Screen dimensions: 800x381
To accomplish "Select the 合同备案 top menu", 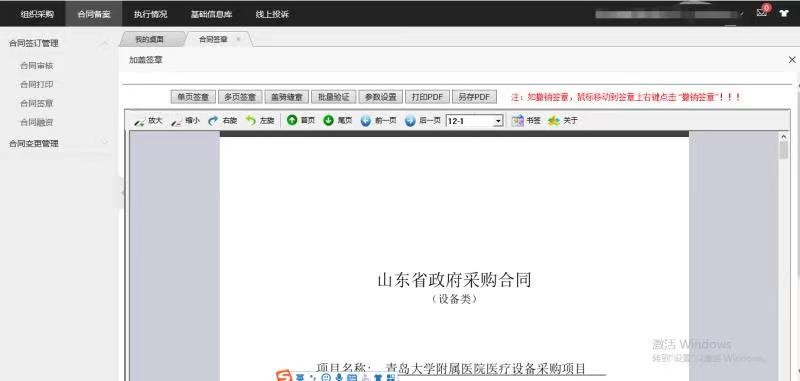I will click(94, 14).
